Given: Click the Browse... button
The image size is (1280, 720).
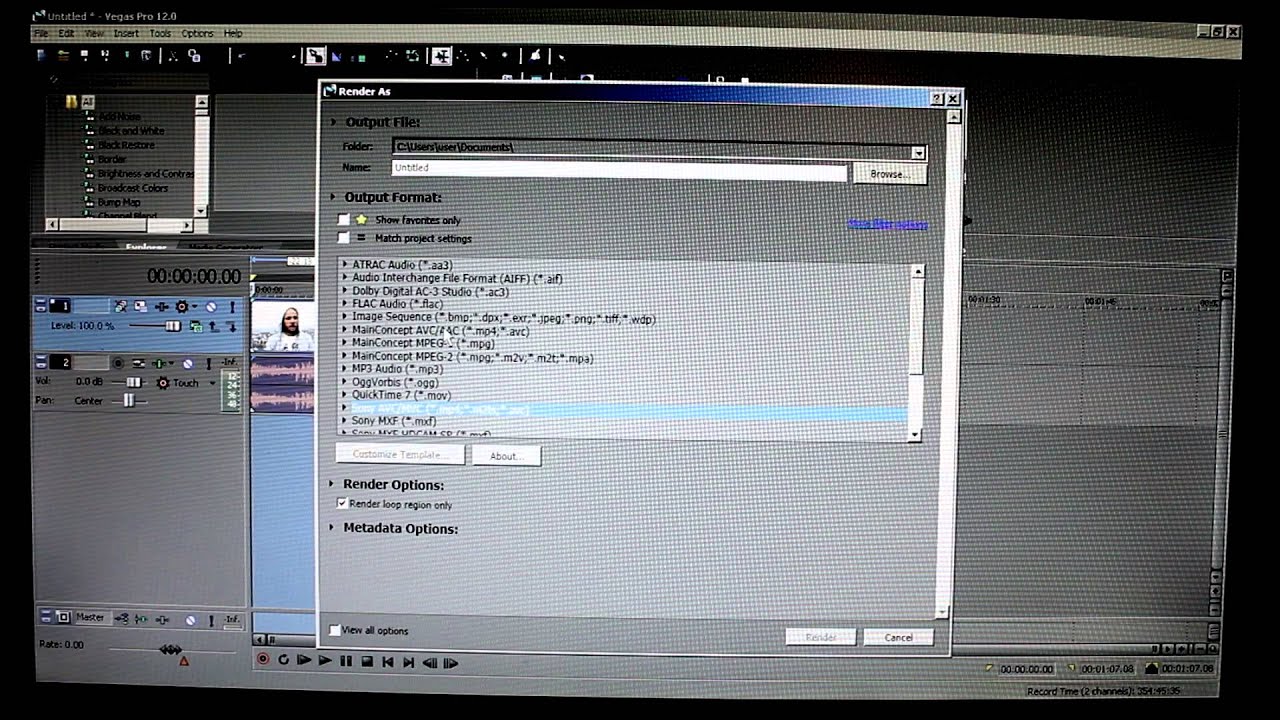Looking at the screenshot, I should click(888, 174).
